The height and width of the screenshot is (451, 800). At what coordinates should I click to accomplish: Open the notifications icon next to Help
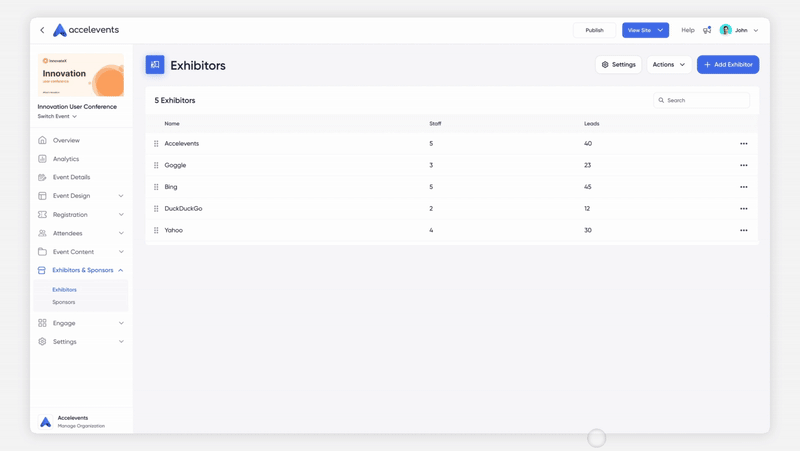pyautogui.click(x=707, y=30)
